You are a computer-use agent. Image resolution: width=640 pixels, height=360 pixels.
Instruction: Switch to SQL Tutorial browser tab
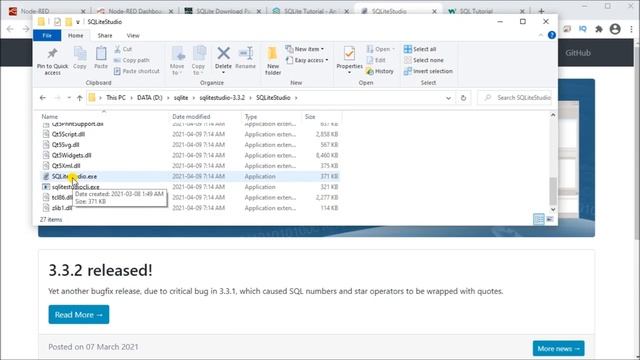click(x=486, y=11)
